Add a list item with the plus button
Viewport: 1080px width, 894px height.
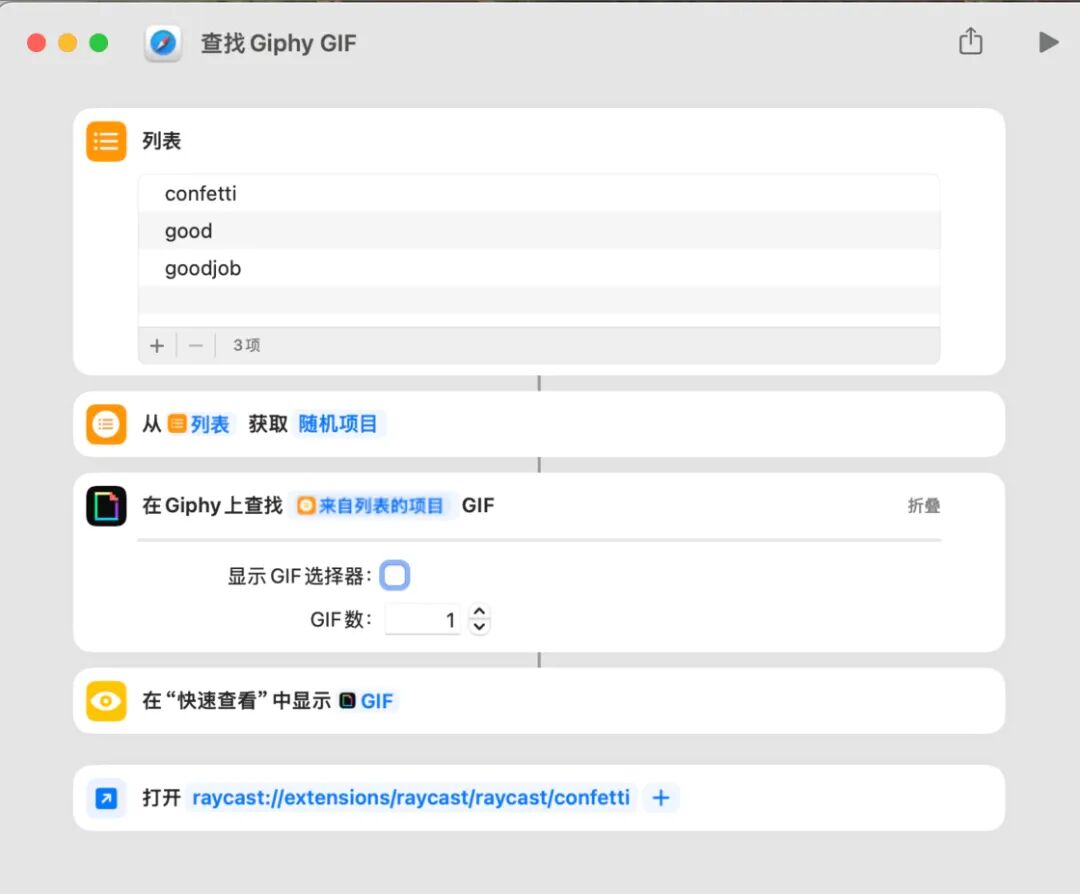[x=157, y=345]
